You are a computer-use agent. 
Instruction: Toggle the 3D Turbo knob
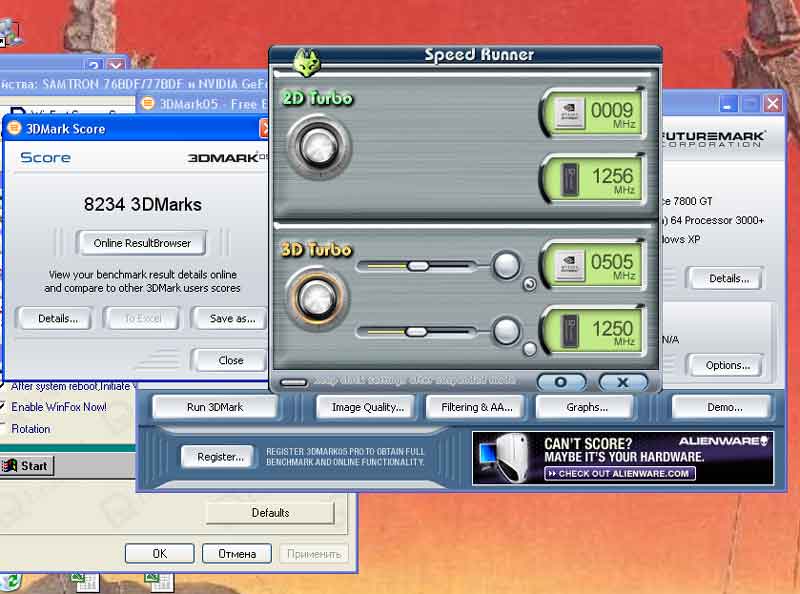317,299
